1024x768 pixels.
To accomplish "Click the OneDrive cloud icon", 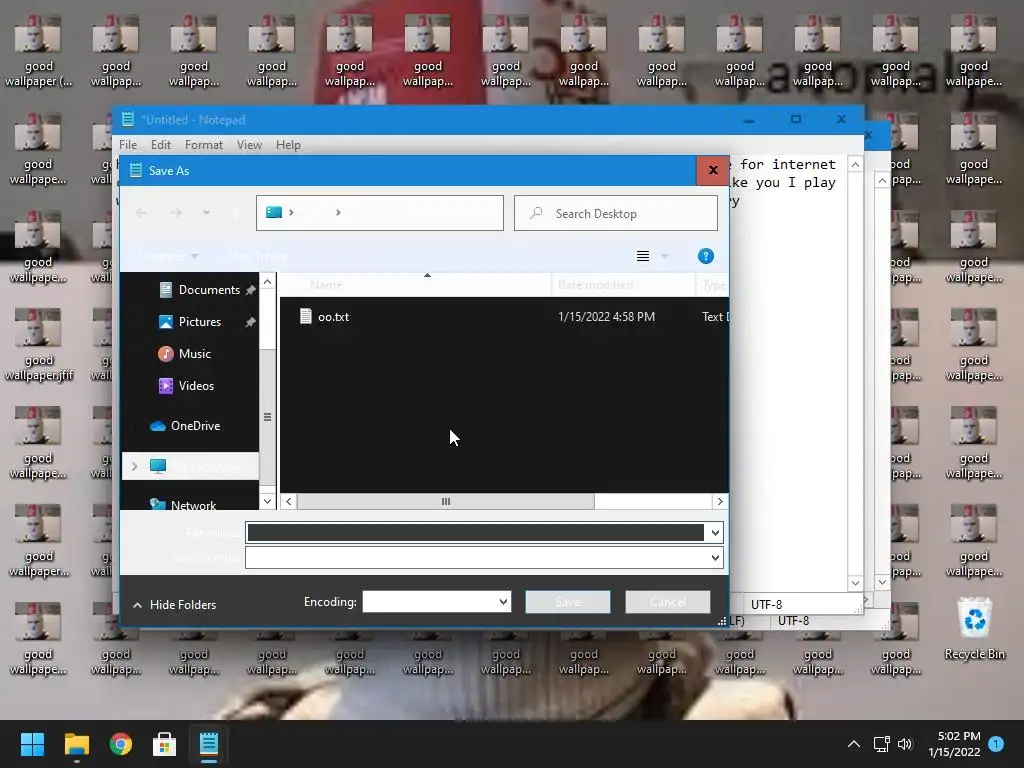I will (157, 426).
